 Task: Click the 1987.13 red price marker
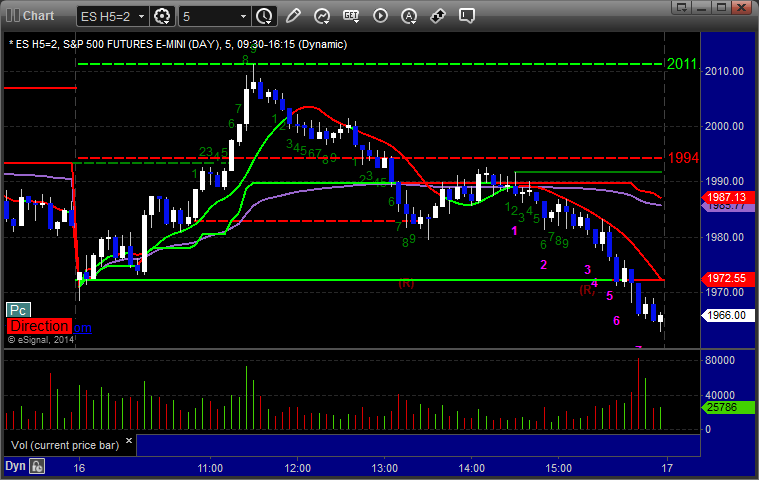coord(728,197)
